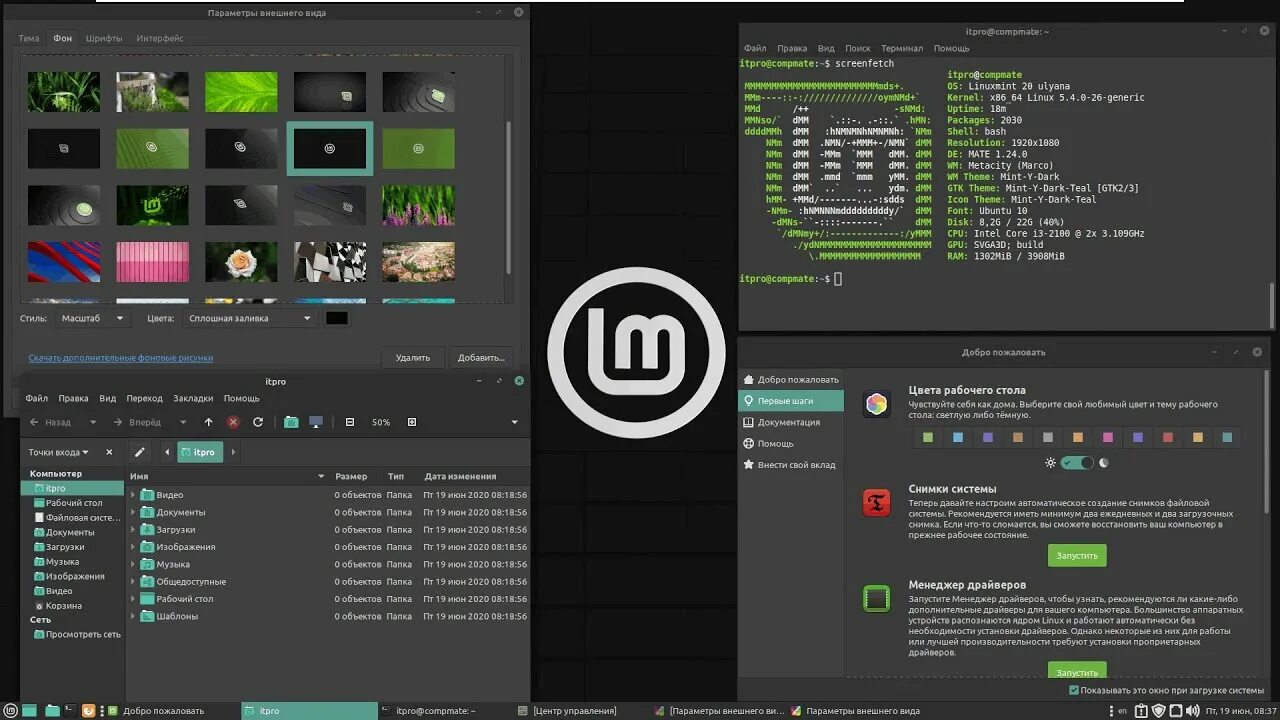
Task: Open the Computer toolbar icon
Action: (316, 422)
